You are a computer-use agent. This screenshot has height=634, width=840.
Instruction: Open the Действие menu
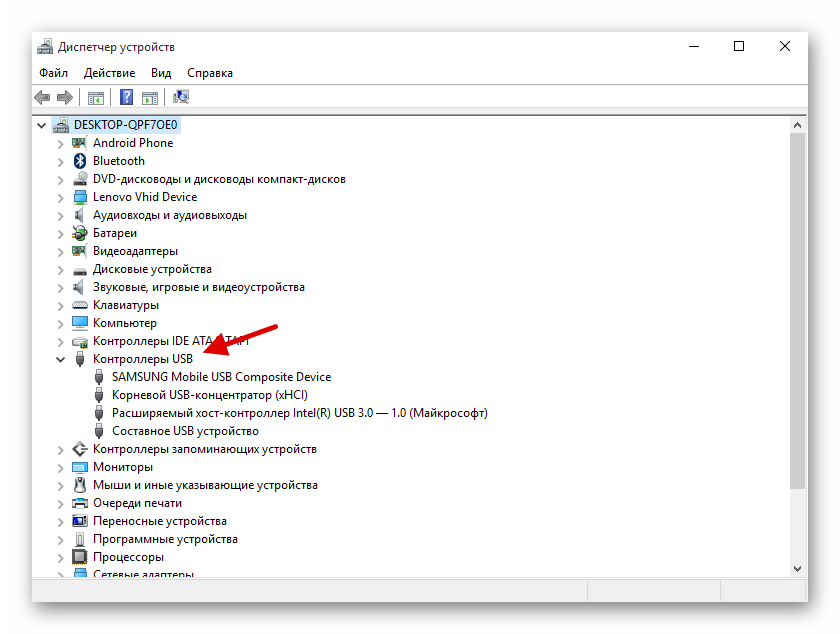coord(109,73)
